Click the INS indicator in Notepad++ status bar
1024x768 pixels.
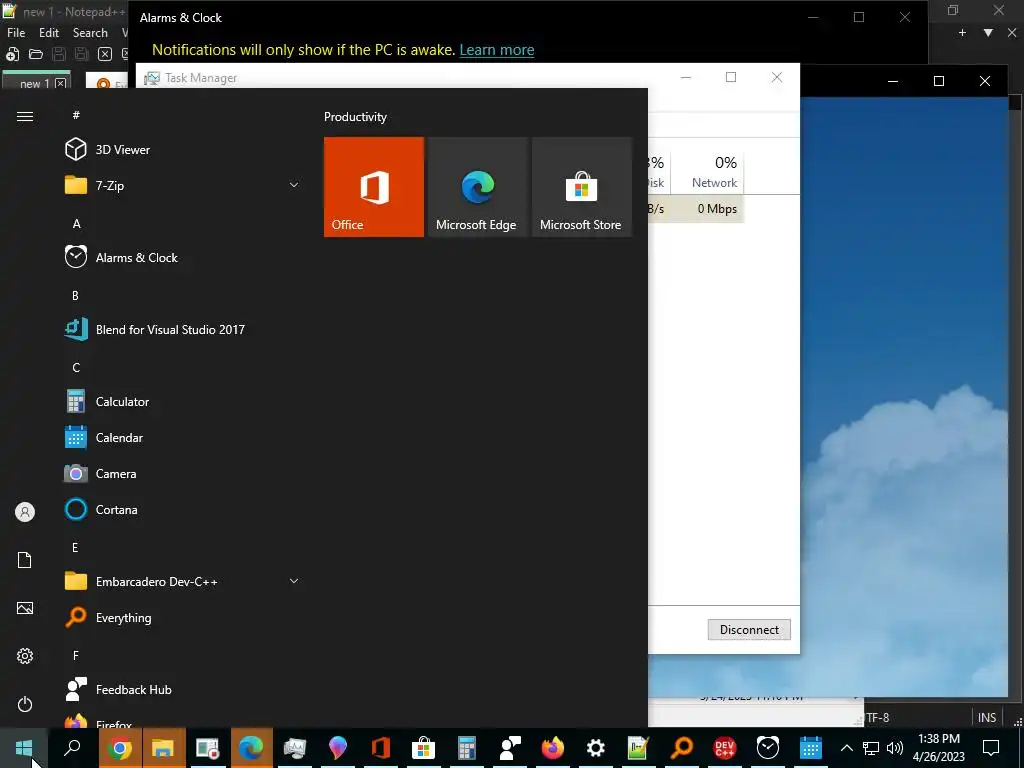(987, 717)
